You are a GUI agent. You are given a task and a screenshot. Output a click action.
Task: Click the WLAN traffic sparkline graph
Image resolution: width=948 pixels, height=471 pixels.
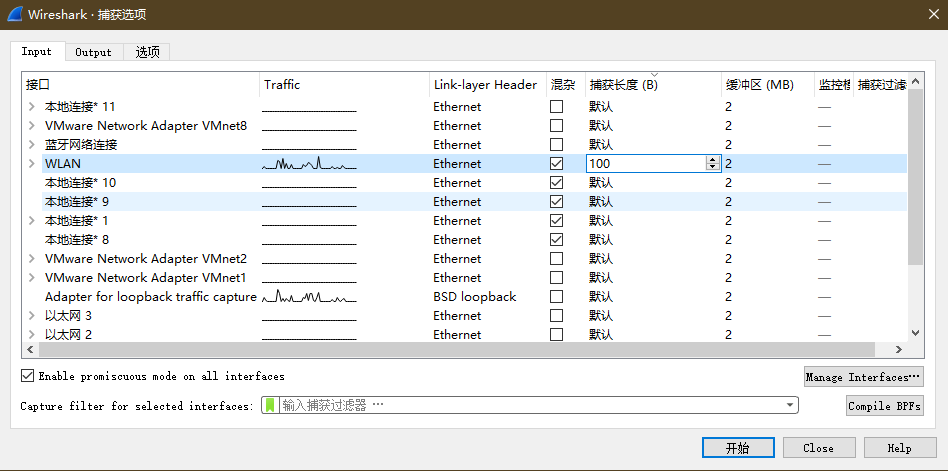click(x=309, y=163)
